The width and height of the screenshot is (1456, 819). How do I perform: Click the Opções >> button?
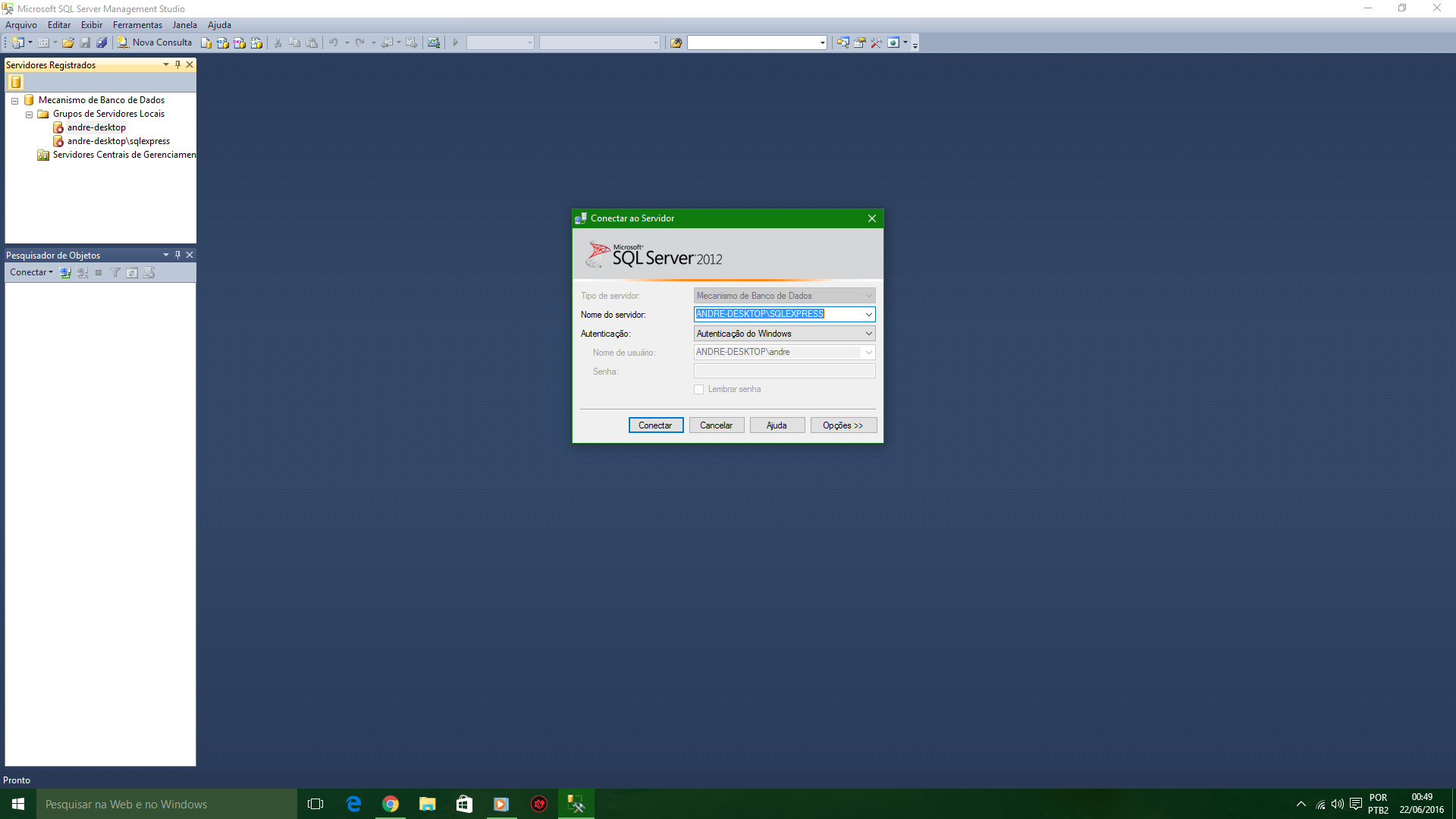(843, 425)
